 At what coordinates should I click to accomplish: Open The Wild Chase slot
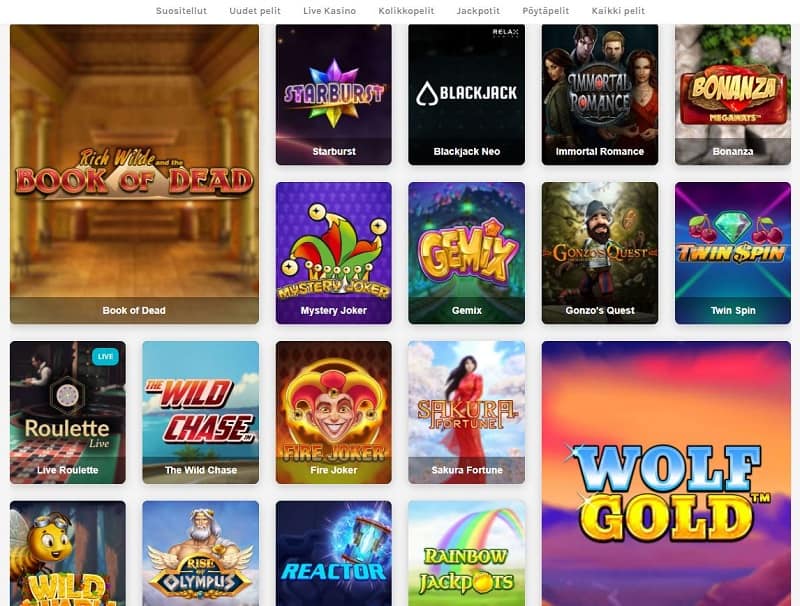tap(201, 412)
